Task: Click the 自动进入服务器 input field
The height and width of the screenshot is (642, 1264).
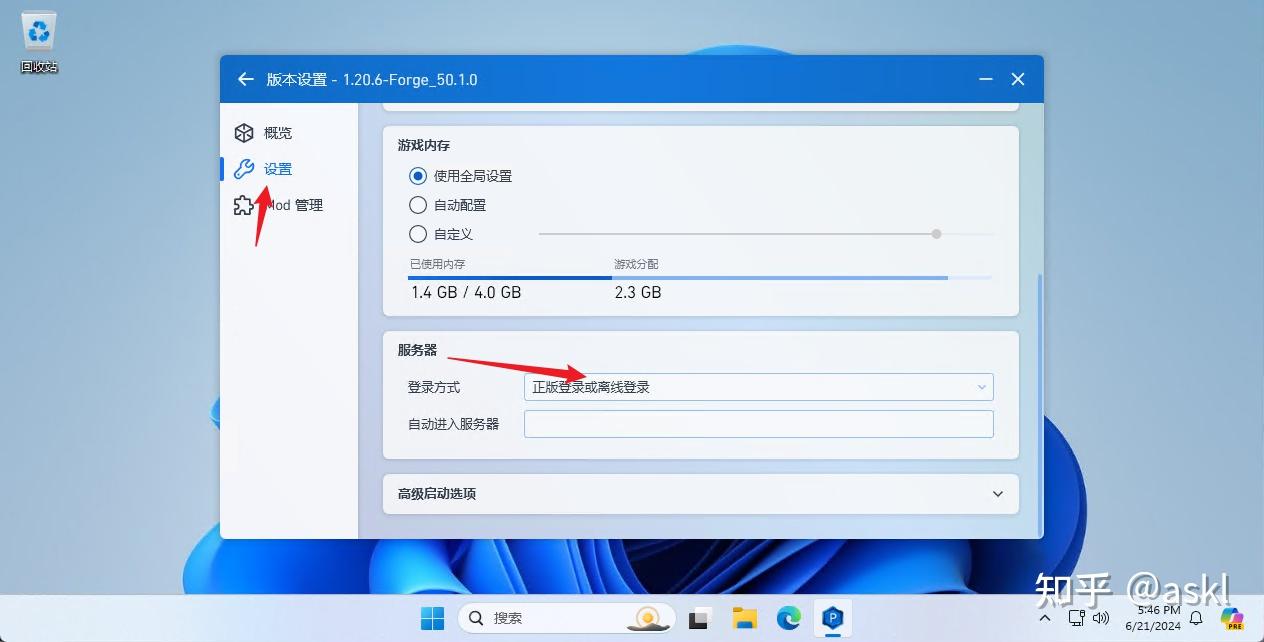Action: [758, 423]
